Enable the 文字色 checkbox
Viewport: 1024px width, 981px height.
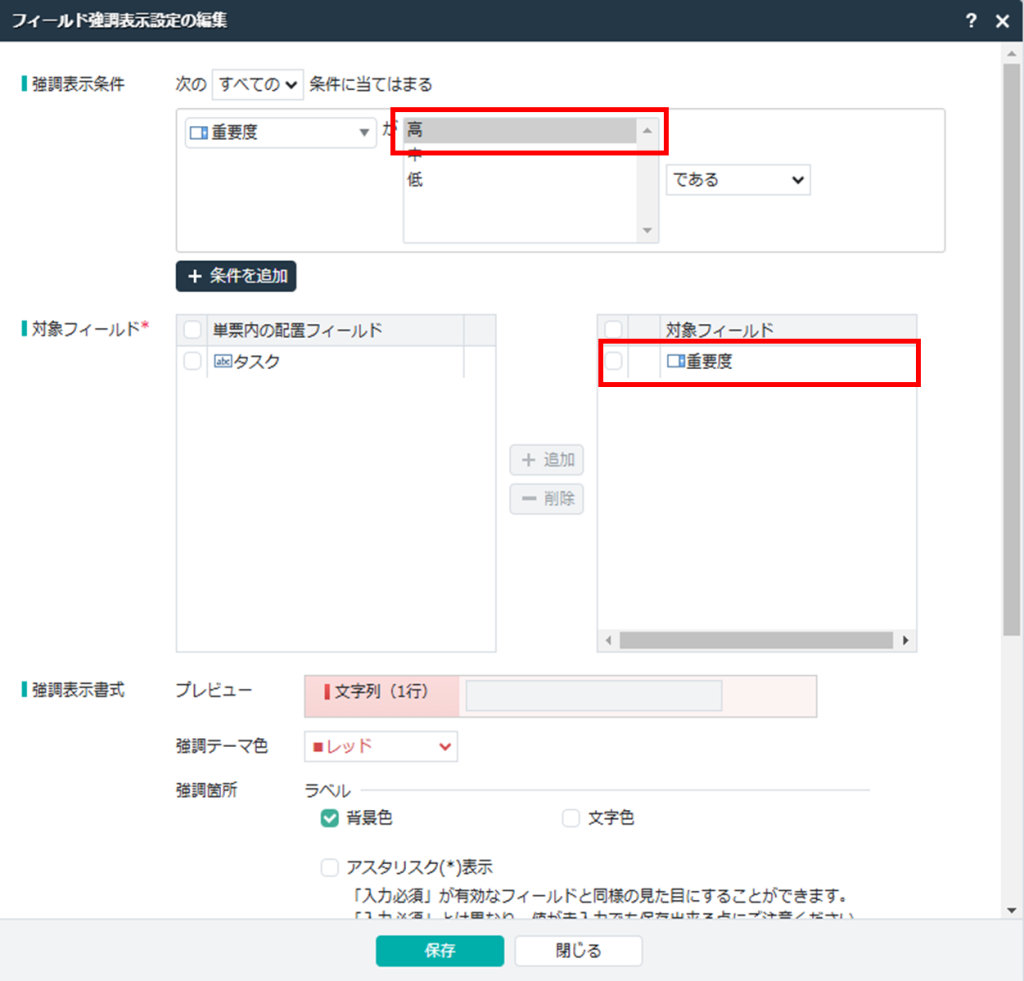pyautogui.click(x=571, y=819)
